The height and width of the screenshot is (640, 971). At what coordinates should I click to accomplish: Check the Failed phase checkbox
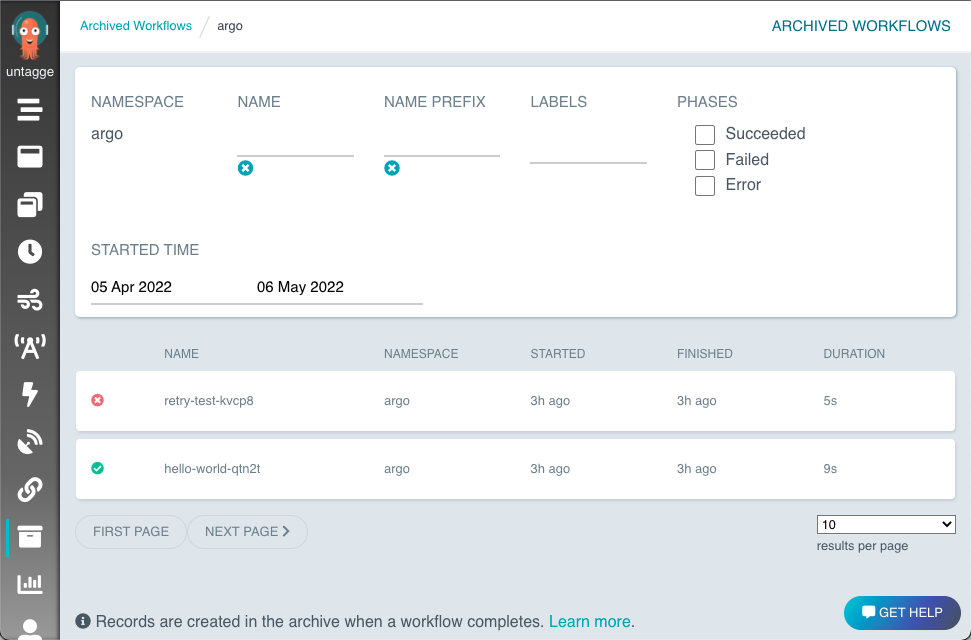click(704, 159)
